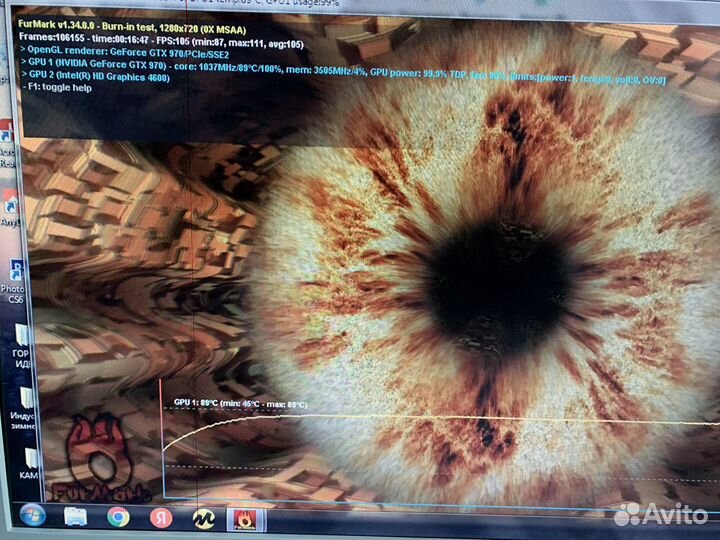Image resolution: width=720 pixels, height=540 pixels.
Task: Select the Acrobat Reader desktop shortcut
Action: tap(6, 138)
